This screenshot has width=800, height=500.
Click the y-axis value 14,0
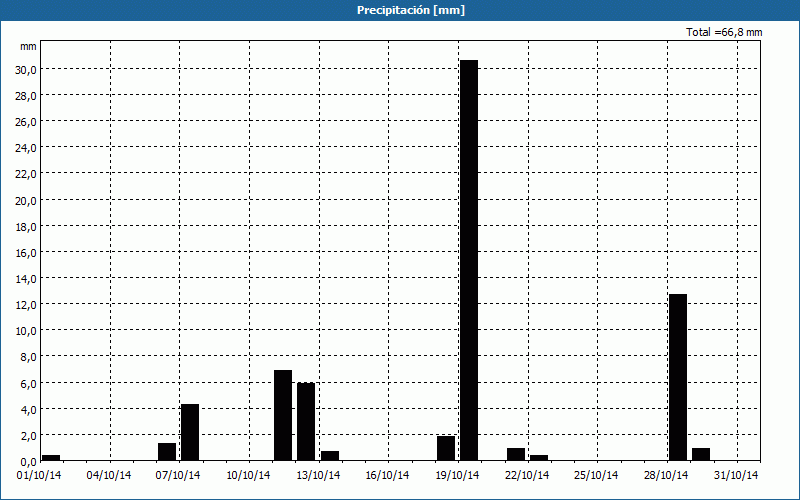click(26, 279)
